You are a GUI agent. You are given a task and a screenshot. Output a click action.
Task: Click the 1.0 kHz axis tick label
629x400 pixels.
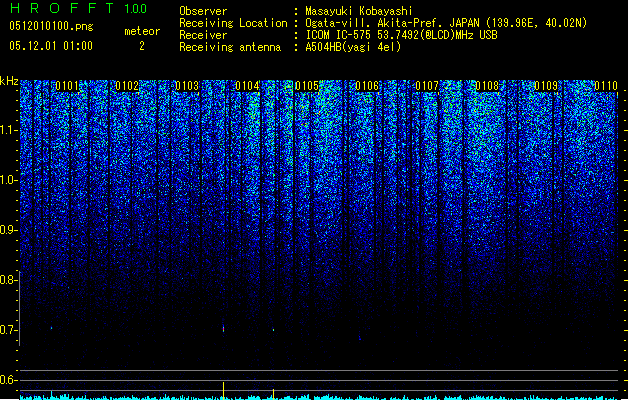point(9,180)
